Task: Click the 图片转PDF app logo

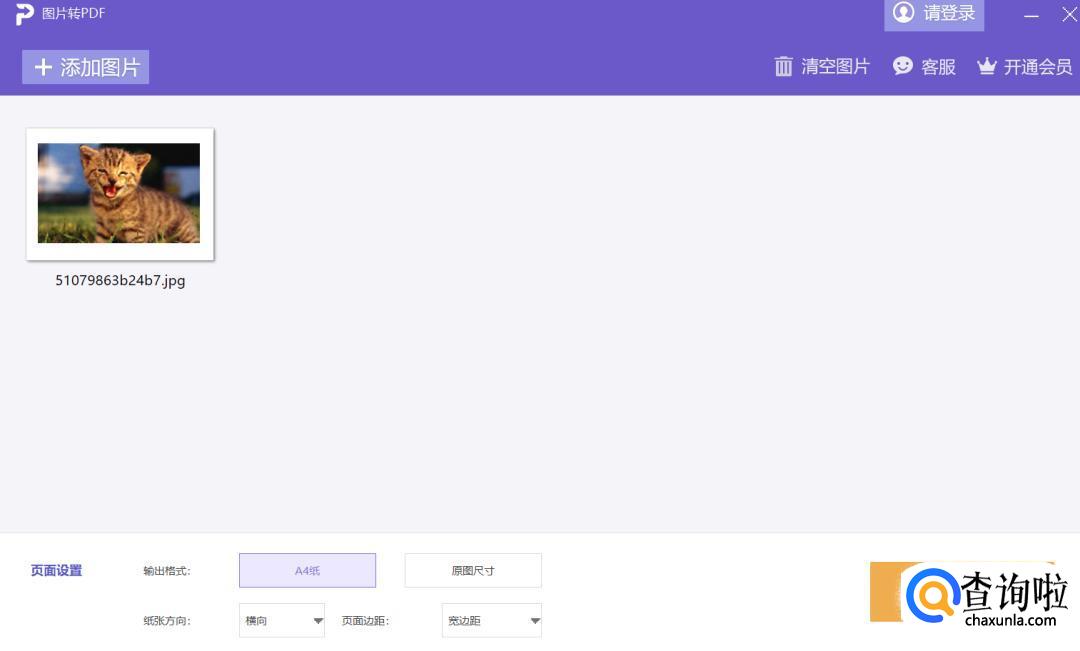Action: (24, 14)
